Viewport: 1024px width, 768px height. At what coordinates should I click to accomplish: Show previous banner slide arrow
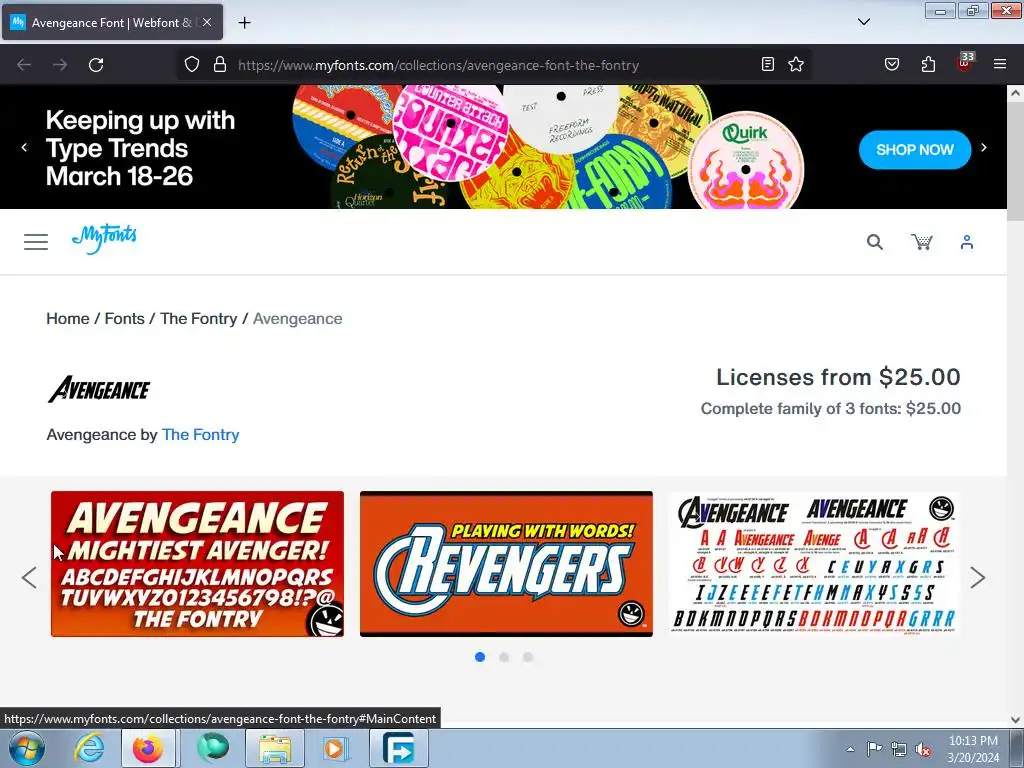coord(25,148)
